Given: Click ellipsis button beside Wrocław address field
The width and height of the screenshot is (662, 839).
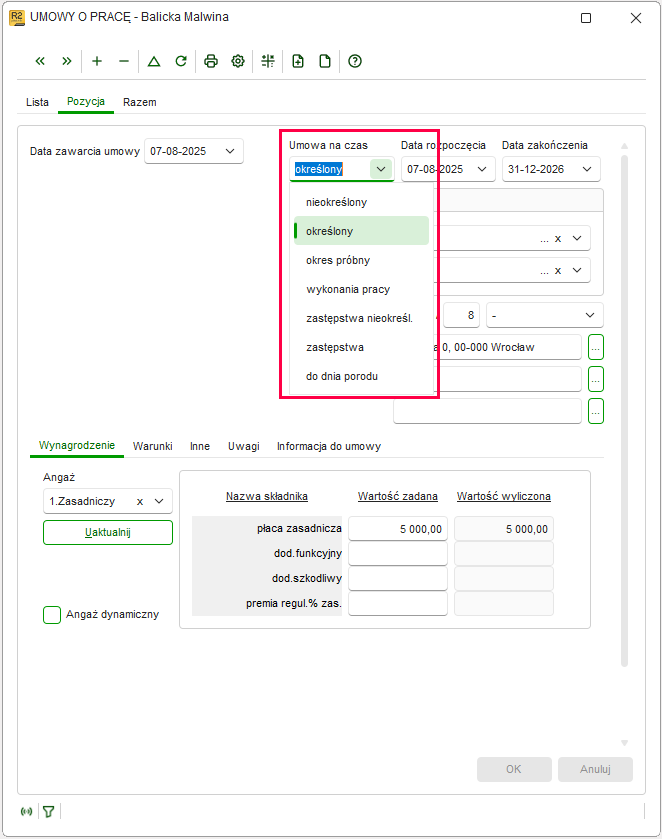Looking at the screenshot, I should coord(596,347).
